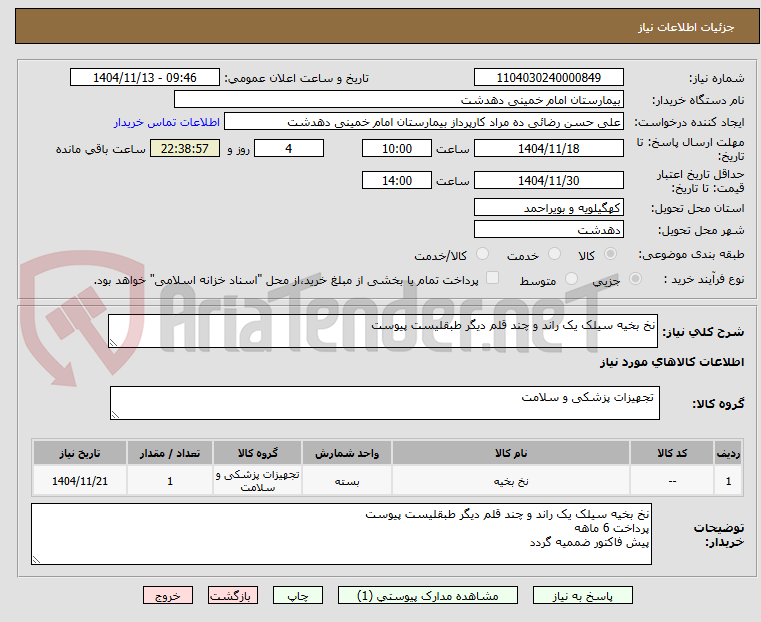The height and width of the screenshot is (622, 761).
Task: Click the نخ بخیه item name cell
Action: (511, 481)
